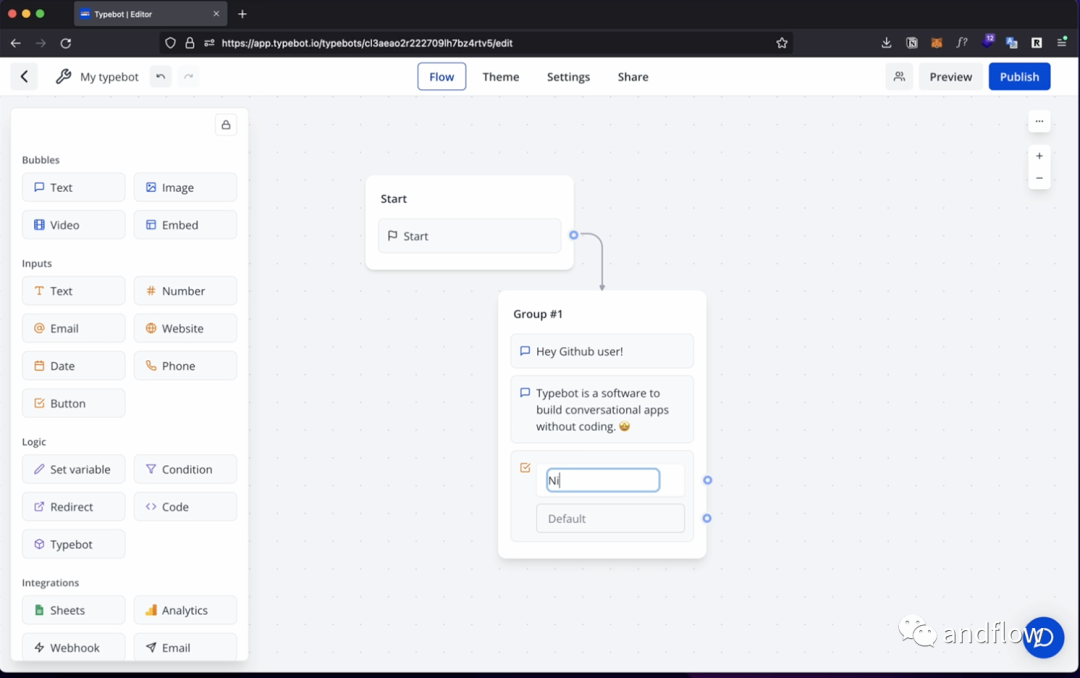Open the browser hamburger menu
This screenshot has height=678, width=1080.
click(1061, 43)
